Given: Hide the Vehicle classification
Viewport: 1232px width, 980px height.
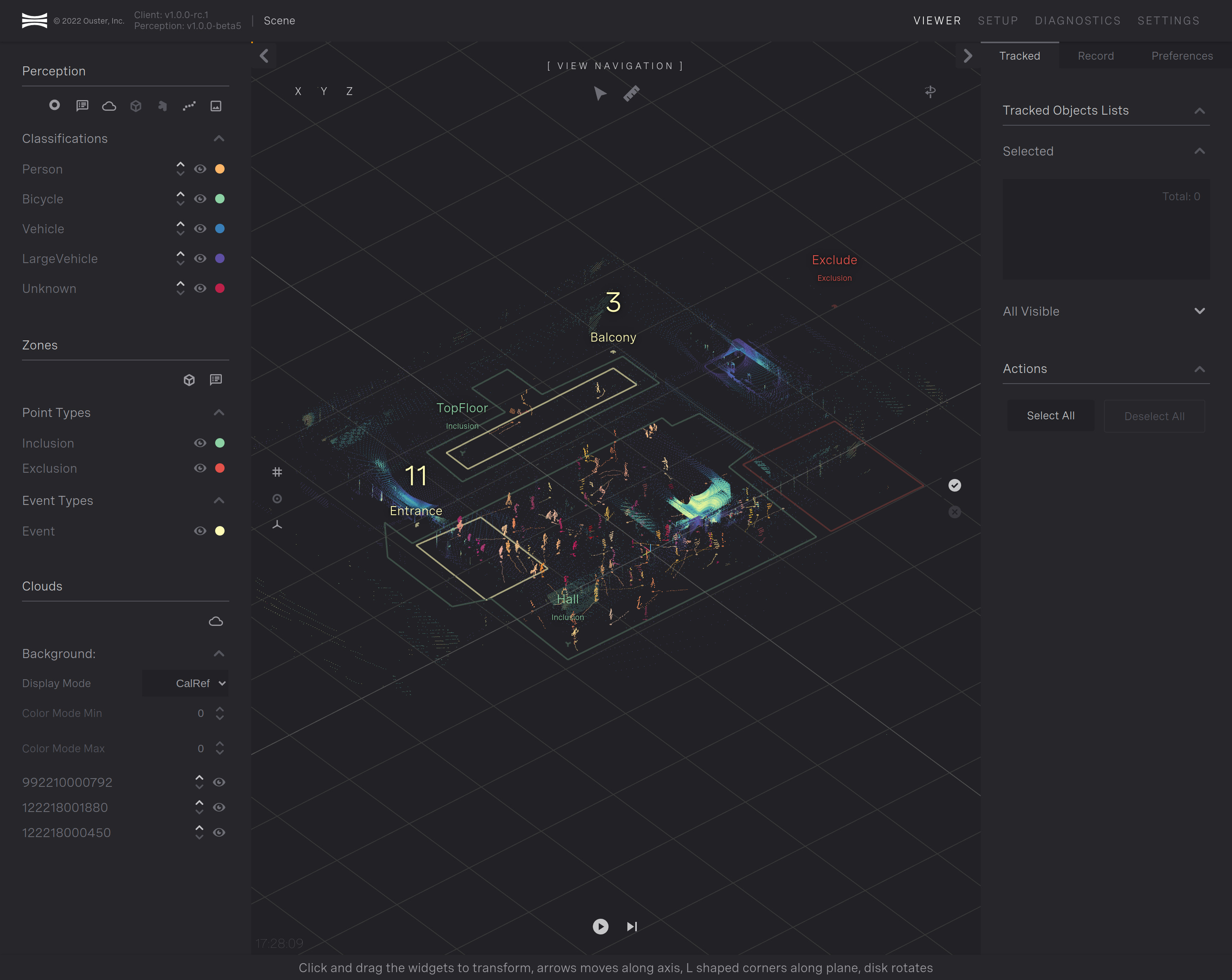Looking at the screenshot, I should [200, 229].
